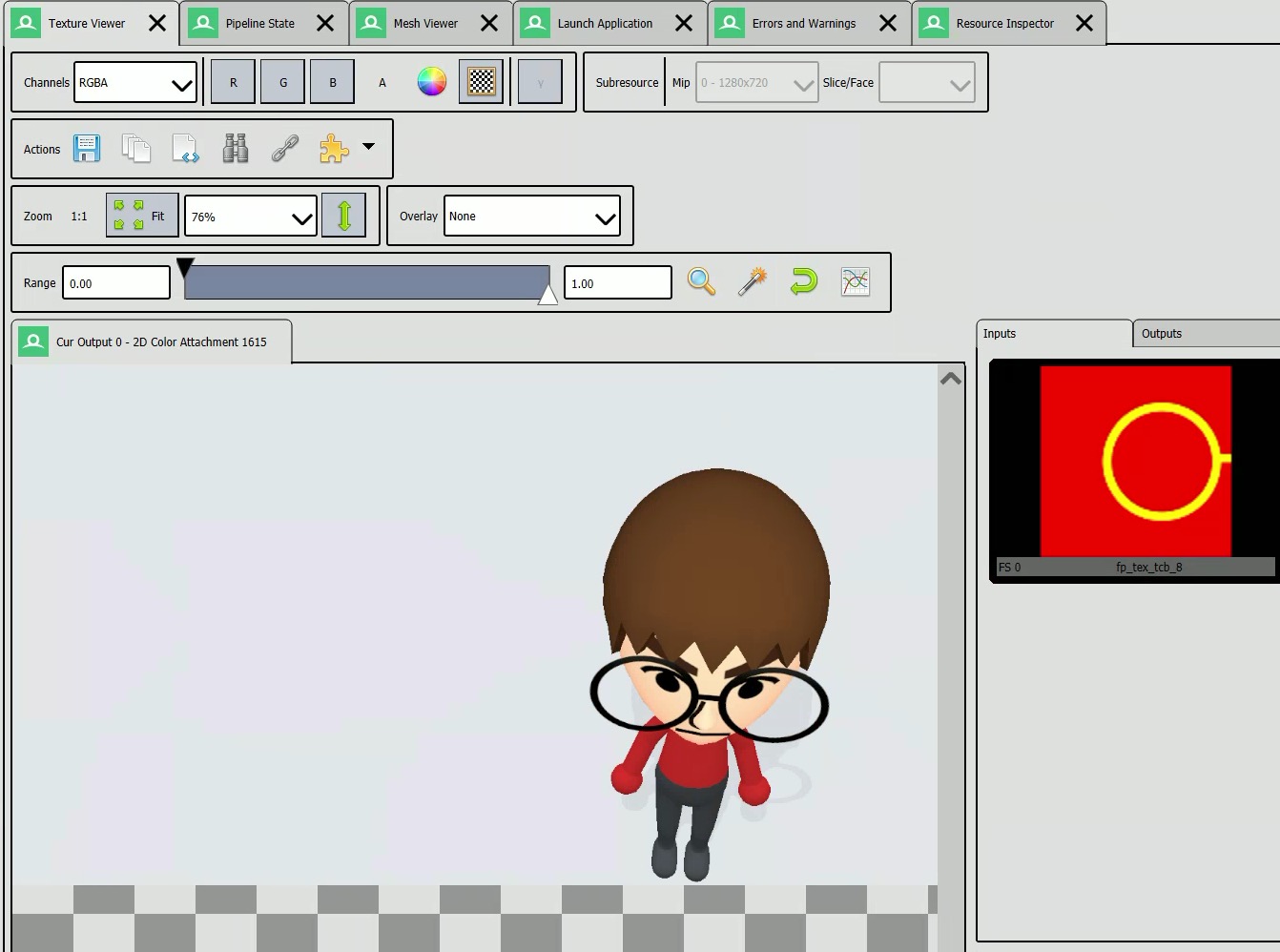
Task: Click the magnifying glass zoom range icon
Action: tap(701, 282)
